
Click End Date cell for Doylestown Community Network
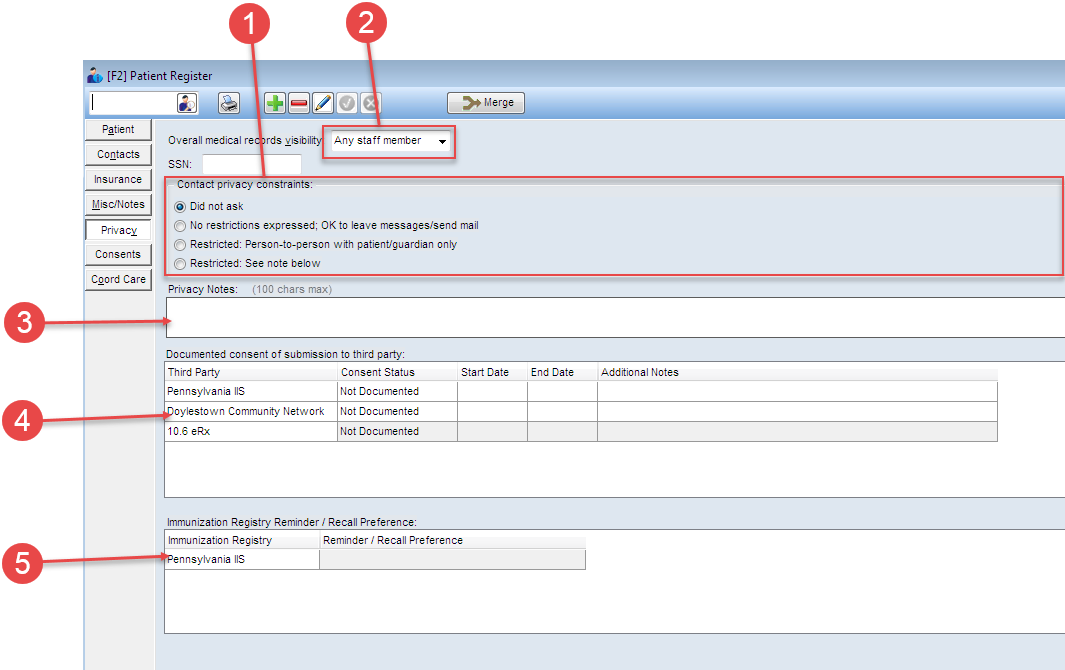click(x=562, y=411)
